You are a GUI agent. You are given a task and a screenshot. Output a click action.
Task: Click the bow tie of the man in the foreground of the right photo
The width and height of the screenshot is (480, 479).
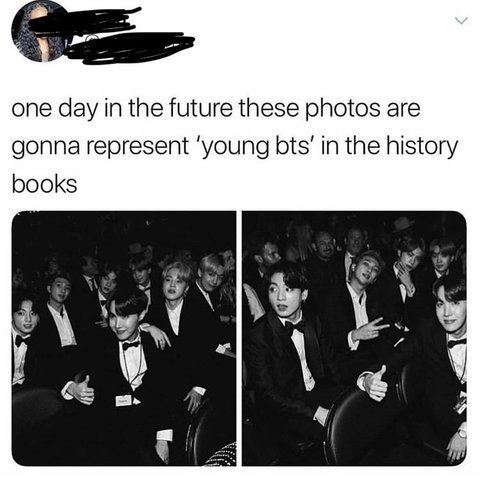pos(295,326)
